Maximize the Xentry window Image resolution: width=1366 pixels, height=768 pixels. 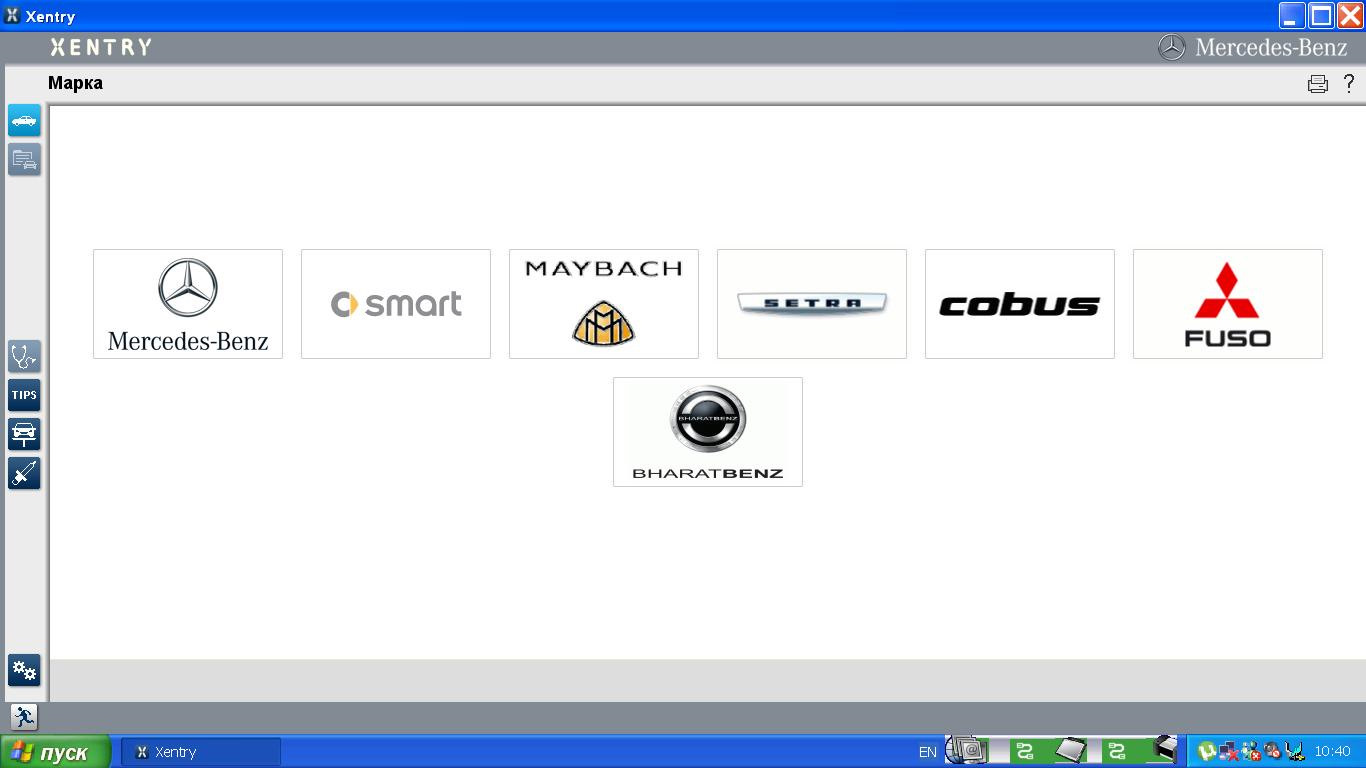point(1321,15)
